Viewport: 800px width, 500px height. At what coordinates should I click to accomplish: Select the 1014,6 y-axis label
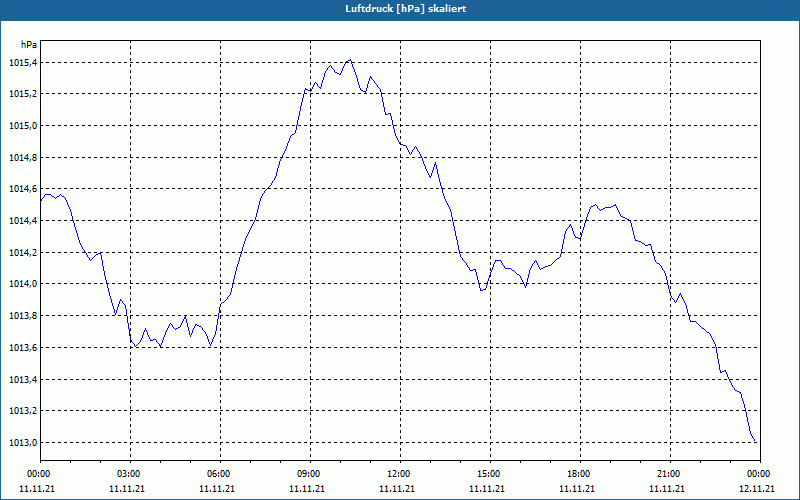pos(23,189)
